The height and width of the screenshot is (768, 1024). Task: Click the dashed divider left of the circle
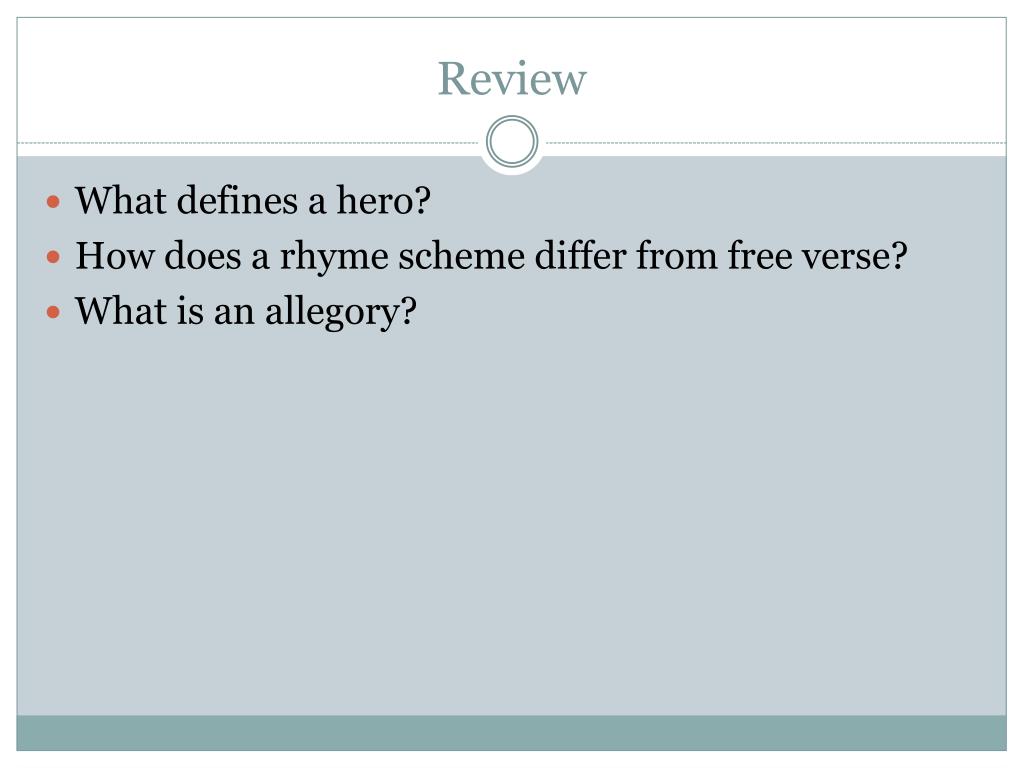coord(248,142)
